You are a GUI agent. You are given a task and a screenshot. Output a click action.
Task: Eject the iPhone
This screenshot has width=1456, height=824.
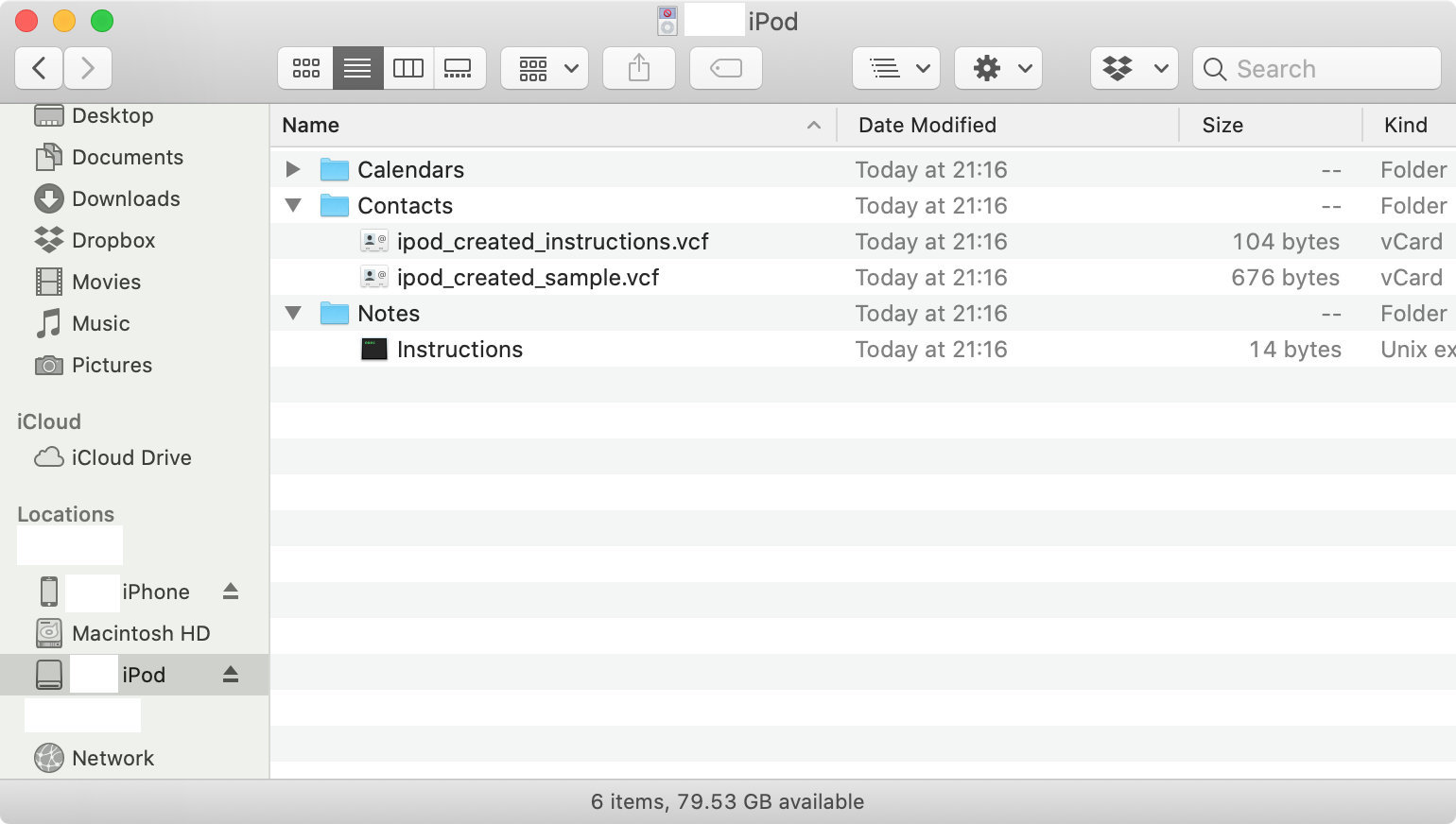point(231,592)
